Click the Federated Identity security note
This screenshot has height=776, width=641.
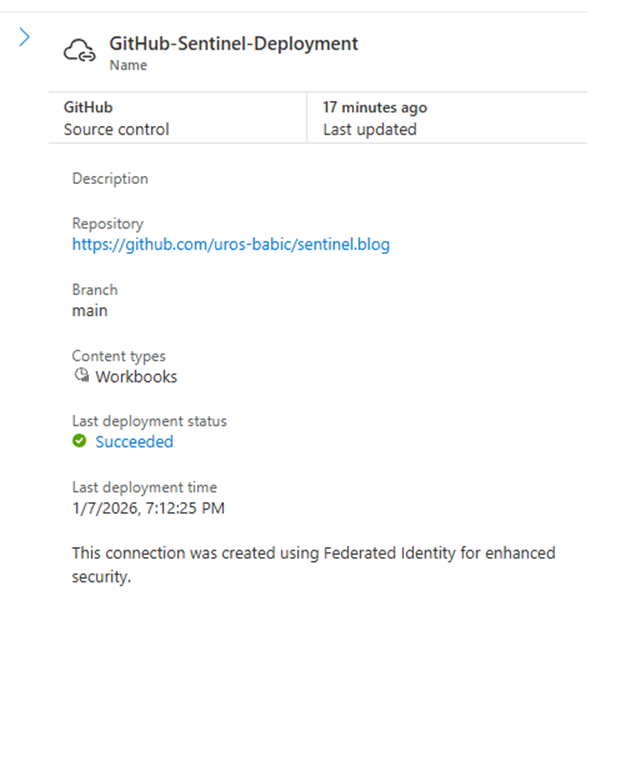tap(313, 564)
